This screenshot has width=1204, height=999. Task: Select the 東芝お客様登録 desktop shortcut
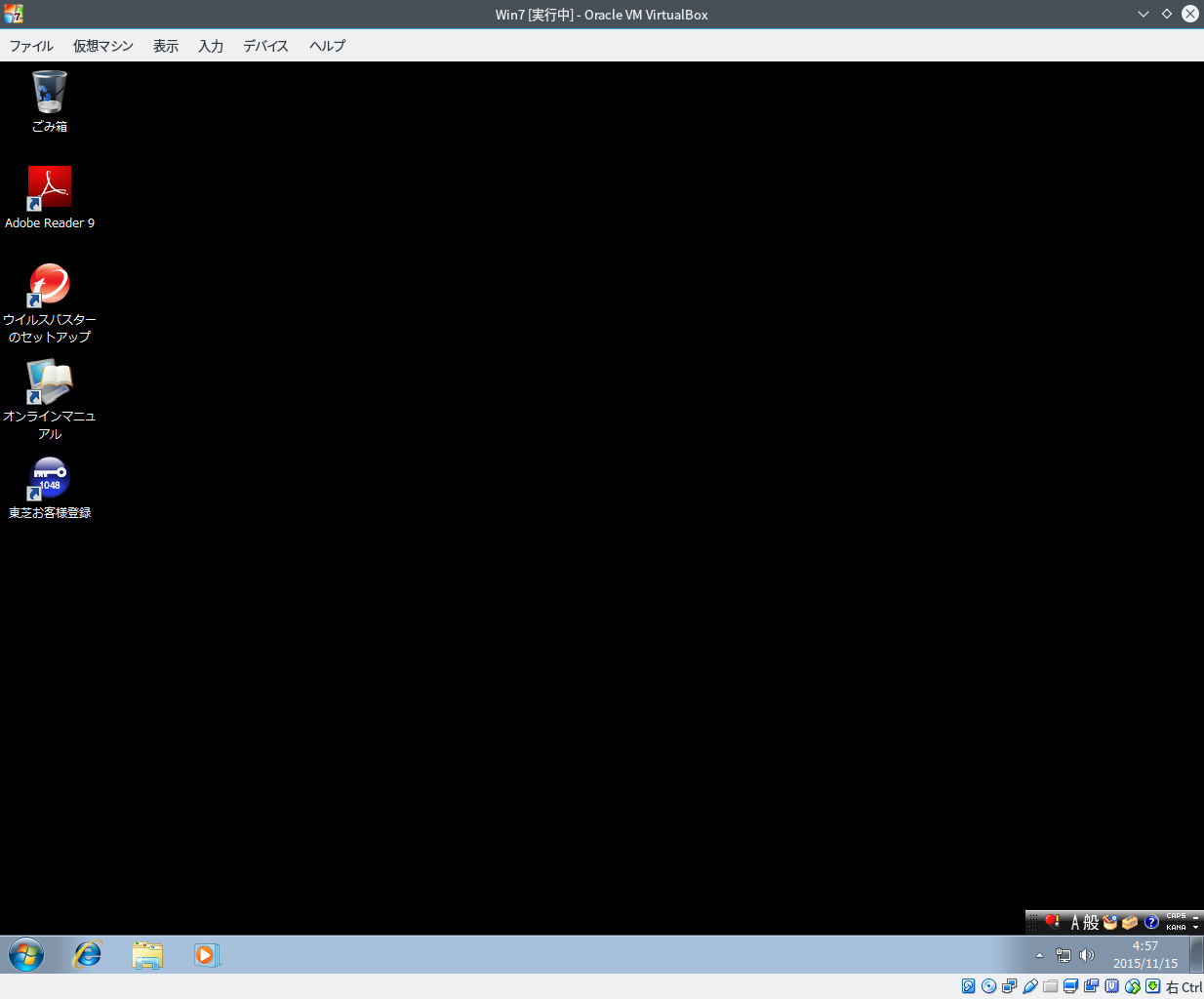click(50, 488)
